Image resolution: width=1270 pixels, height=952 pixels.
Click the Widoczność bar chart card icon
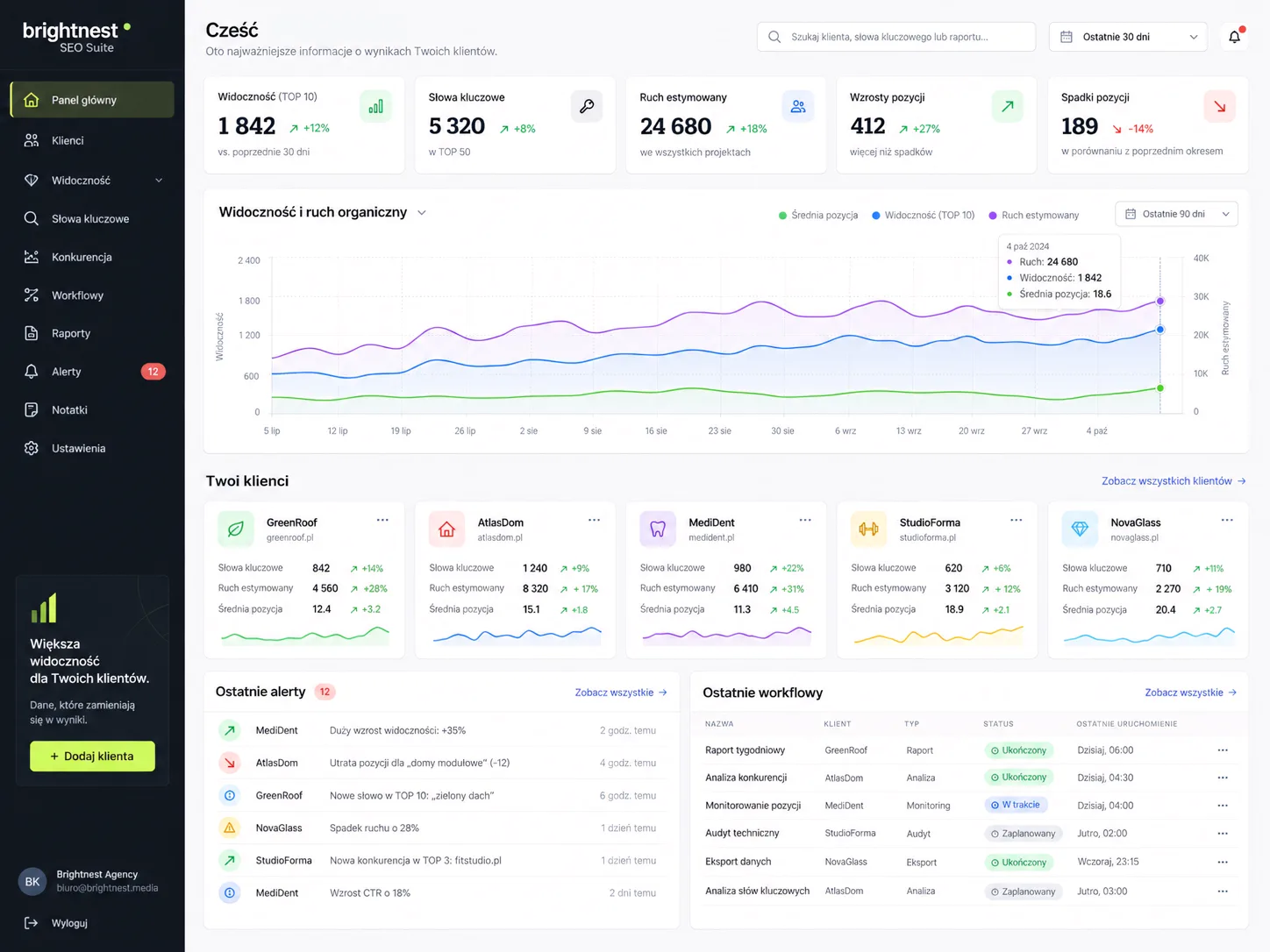click(x=376, y=106)
